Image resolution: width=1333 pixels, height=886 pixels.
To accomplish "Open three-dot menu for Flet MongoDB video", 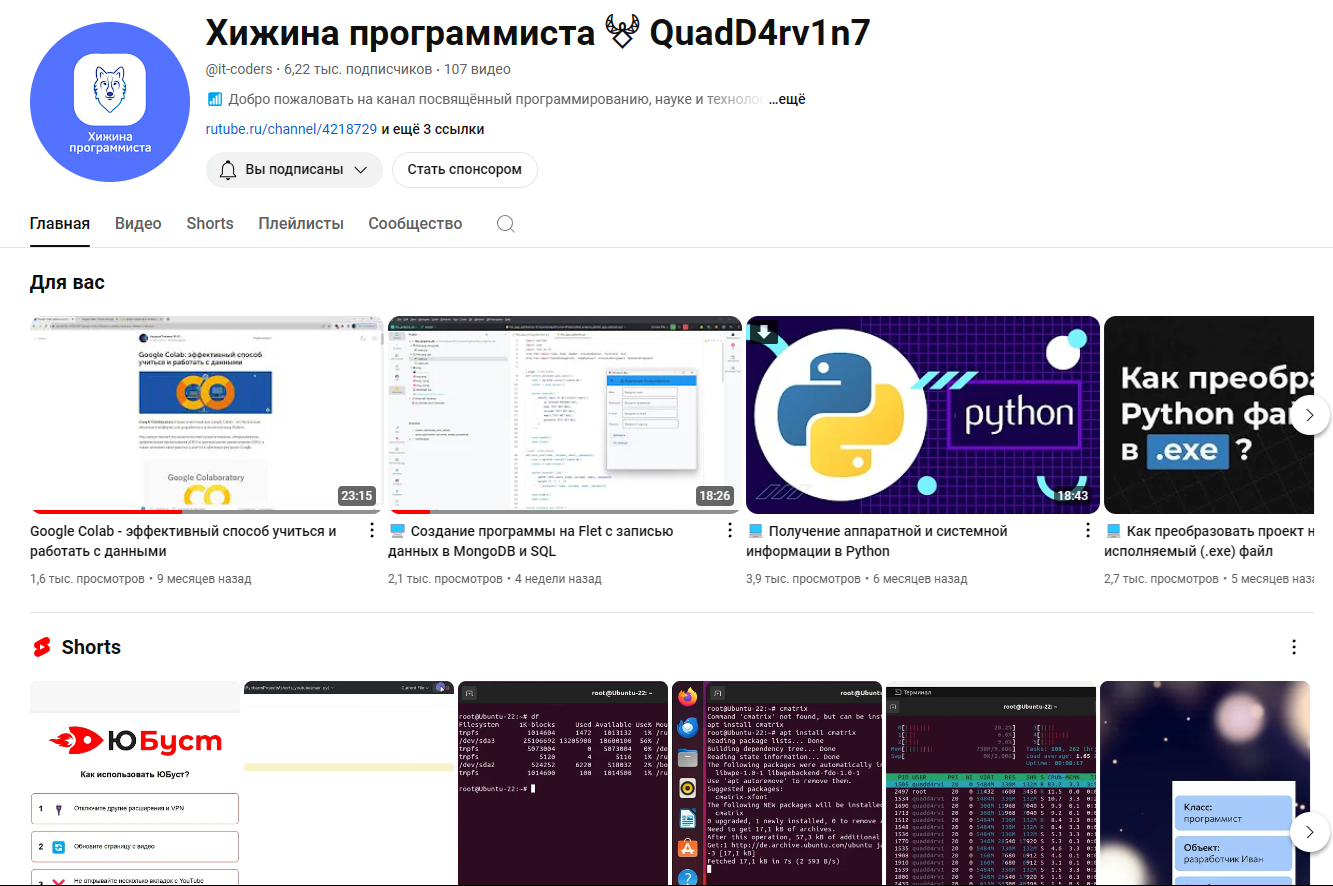I will (730, 531).
